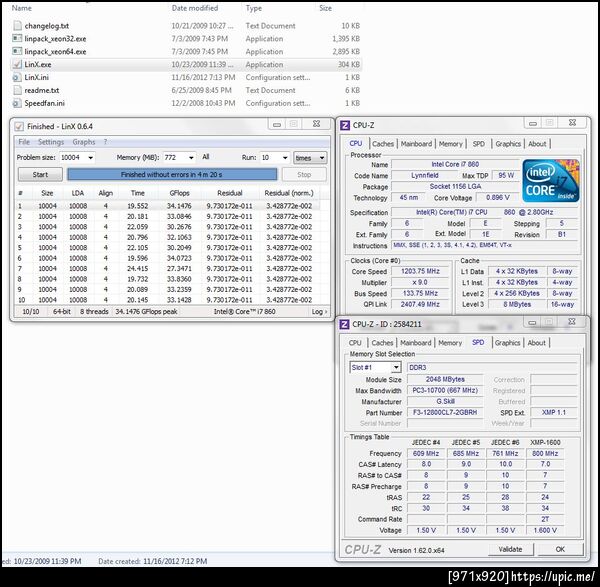Click the CPU-Z purple Z title icon
The image size is (600, 587).
(x=345, y=125)
